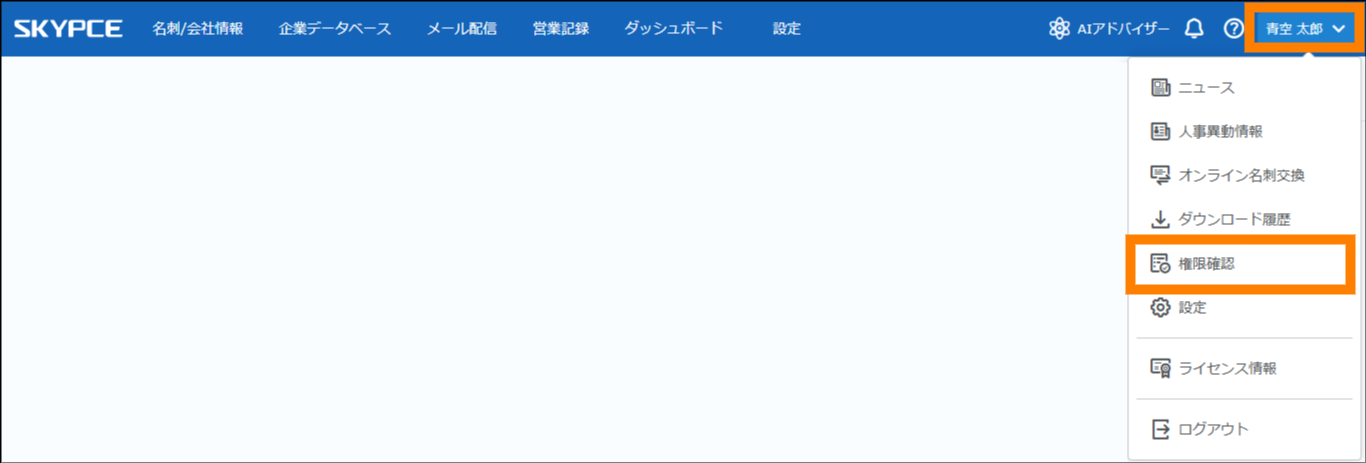Click the 人事異動情報 person card icon

1160,132
